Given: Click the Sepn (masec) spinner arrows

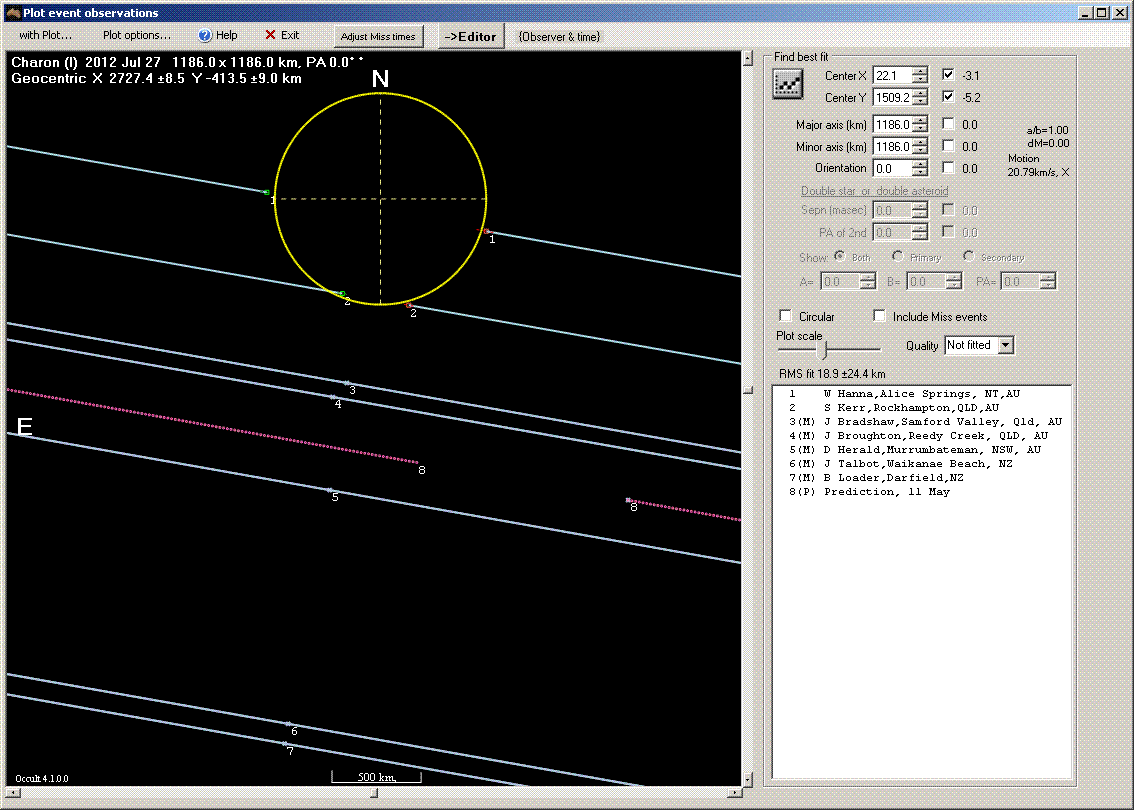Looking at the screenshot, I should coord(919,210).
